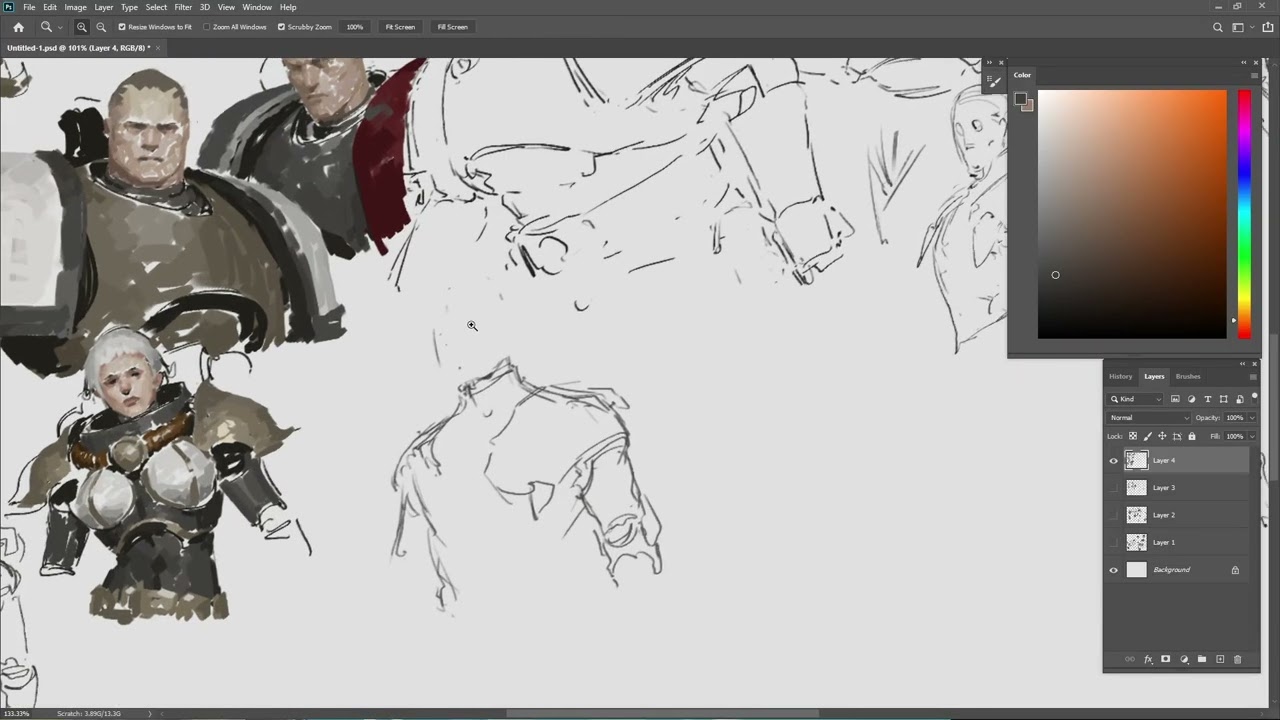Click the hue slider strip
This screenshot has width=1280, height=720.
[1244, 214]
